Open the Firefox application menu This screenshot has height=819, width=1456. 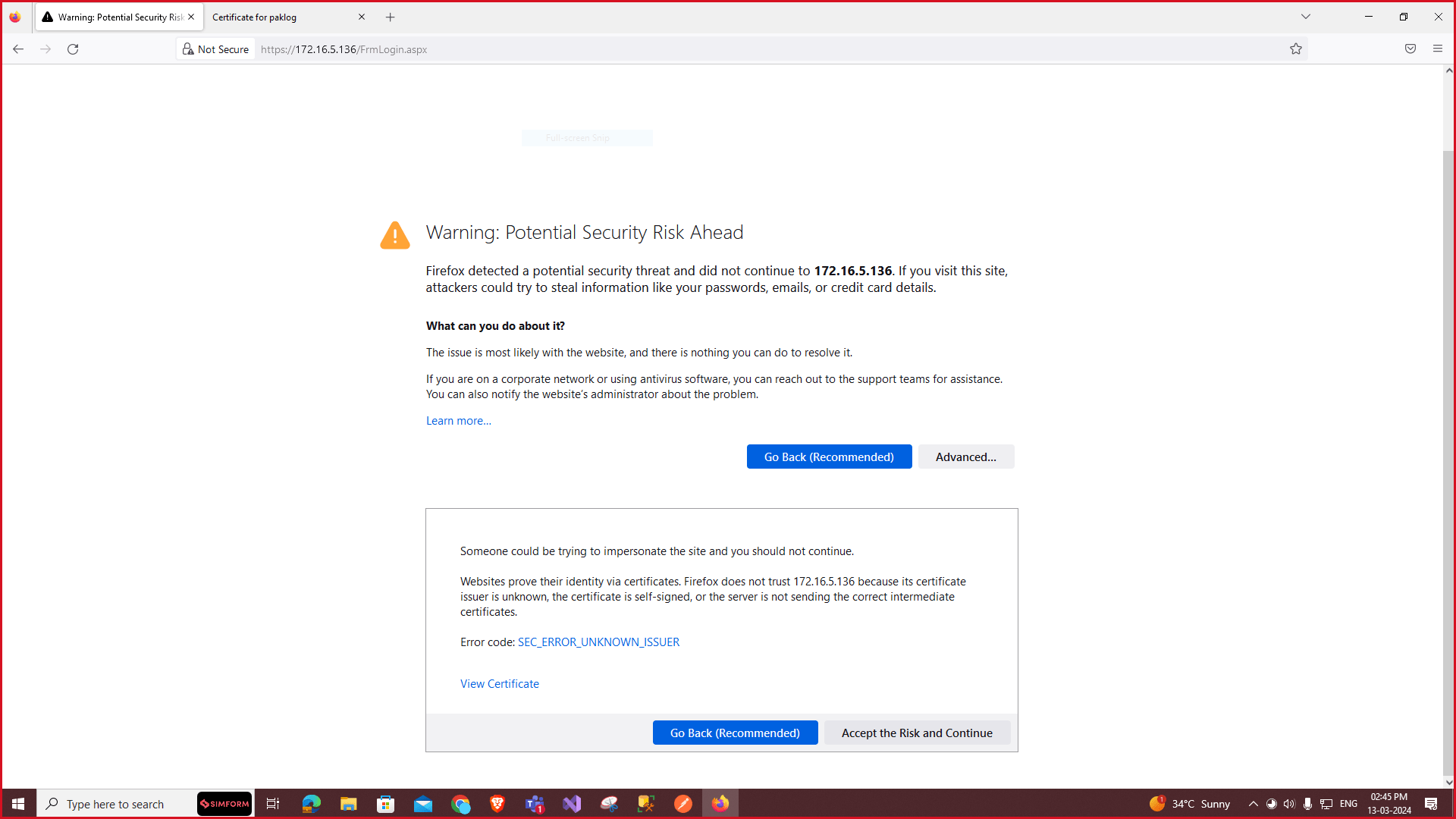[1438, 49]
